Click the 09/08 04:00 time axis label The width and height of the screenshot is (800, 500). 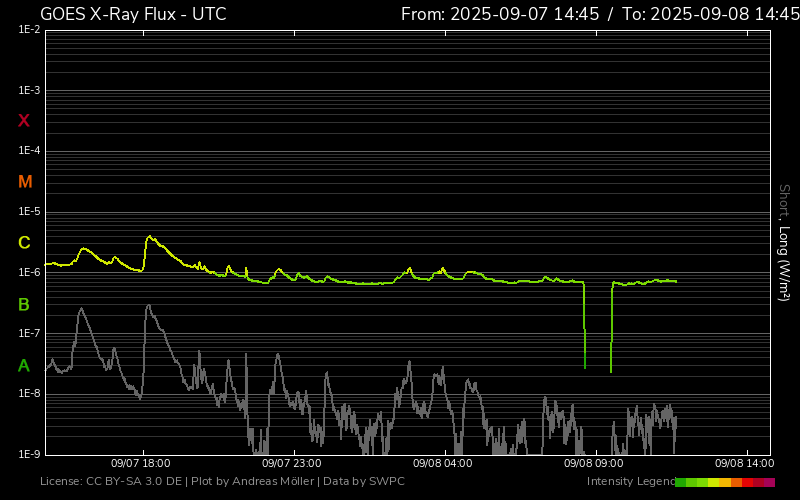[442, 464]
